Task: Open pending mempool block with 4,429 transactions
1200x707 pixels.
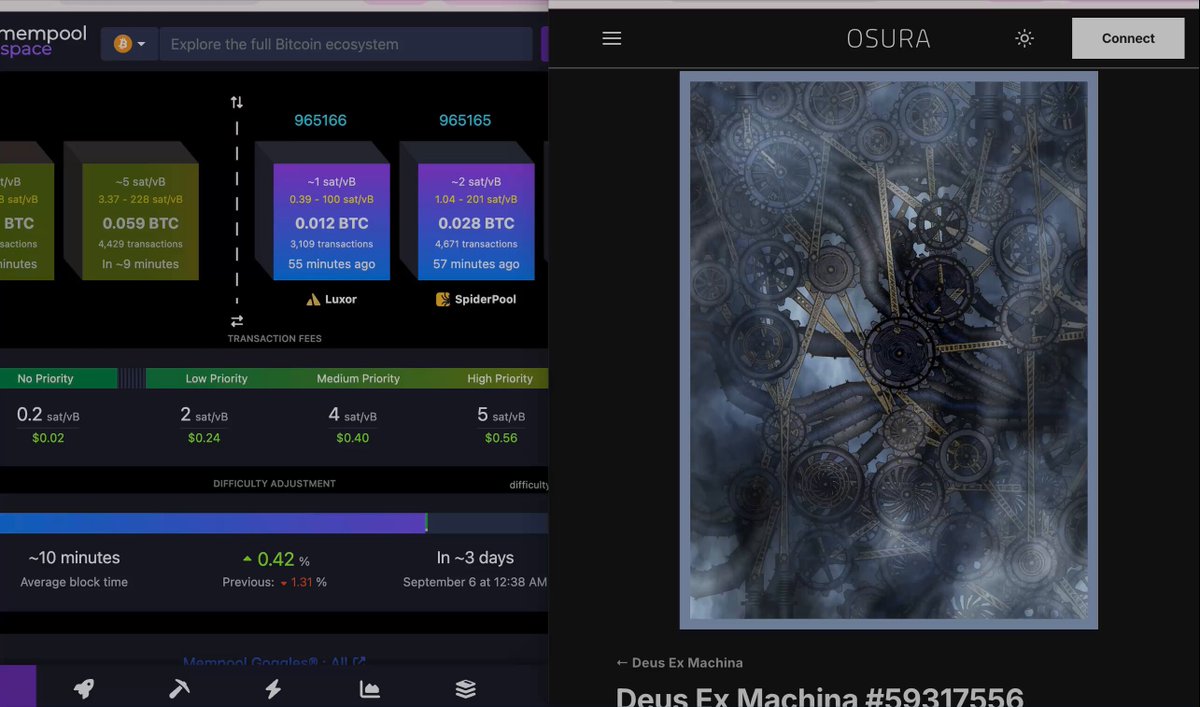Action: tap(140, 222)
